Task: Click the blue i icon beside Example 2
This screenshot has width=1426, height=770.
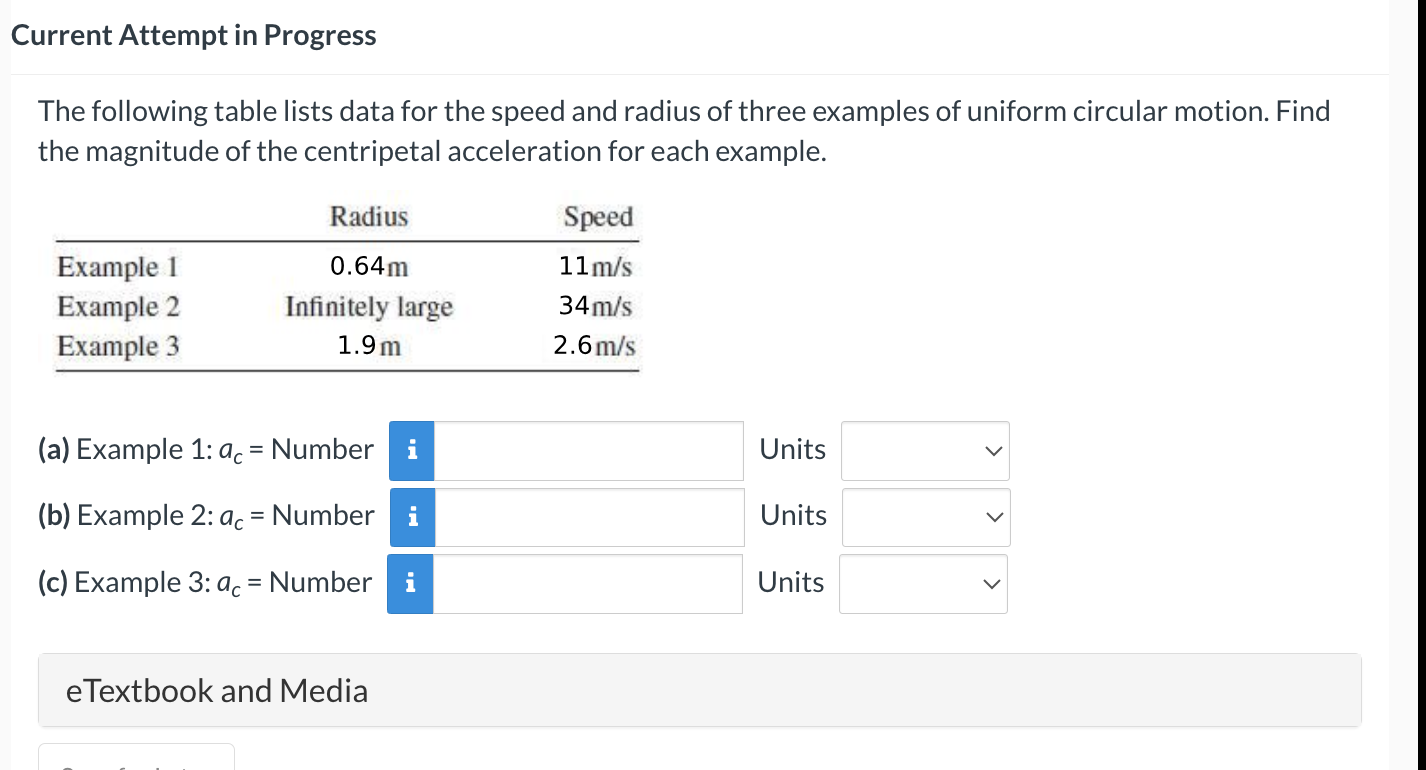Action: (x=412, y=517)
